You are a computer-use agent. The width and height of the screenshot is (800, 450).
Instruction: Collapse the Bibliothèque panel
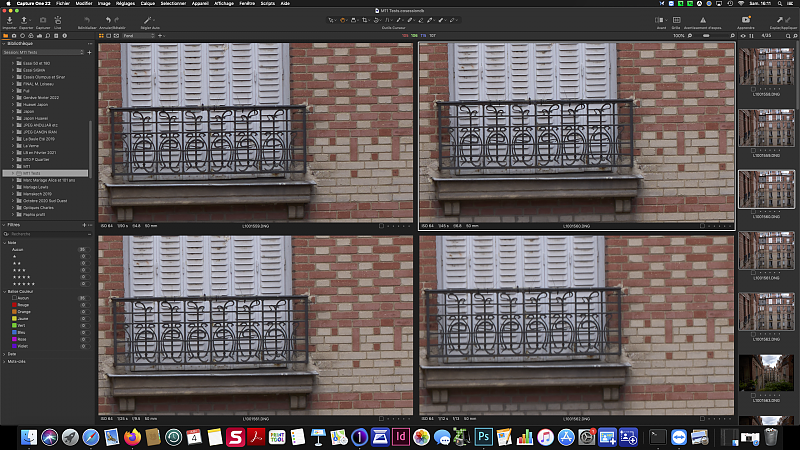(x=4, y=44)
